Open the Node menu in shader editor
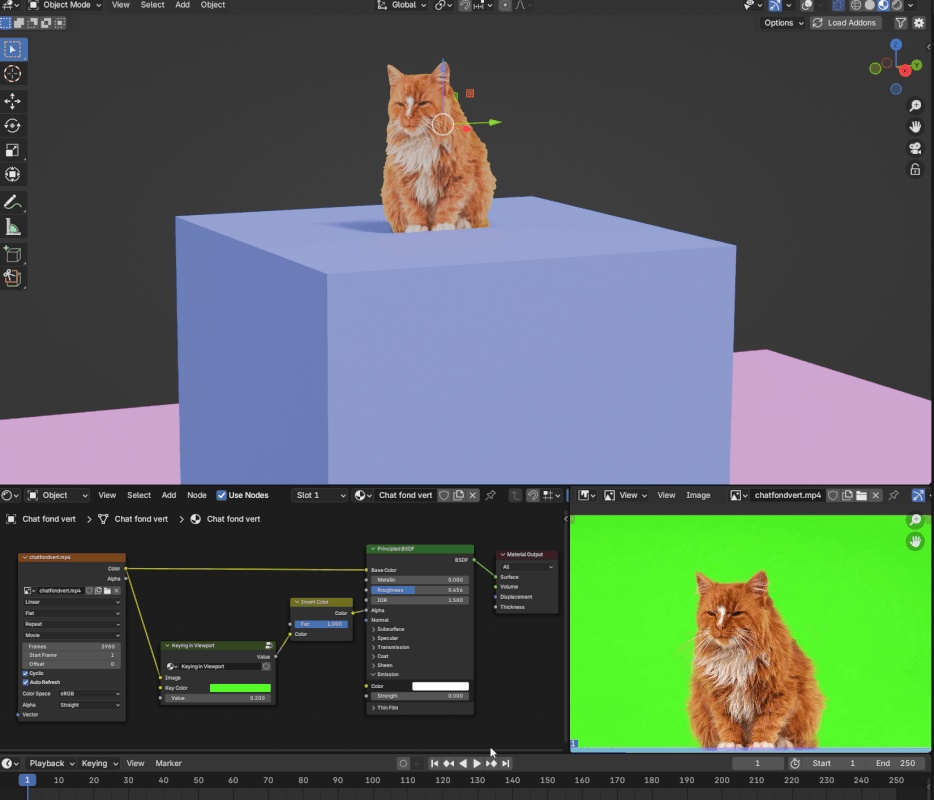This screenshot has height=800, width=934. point(197,495)
